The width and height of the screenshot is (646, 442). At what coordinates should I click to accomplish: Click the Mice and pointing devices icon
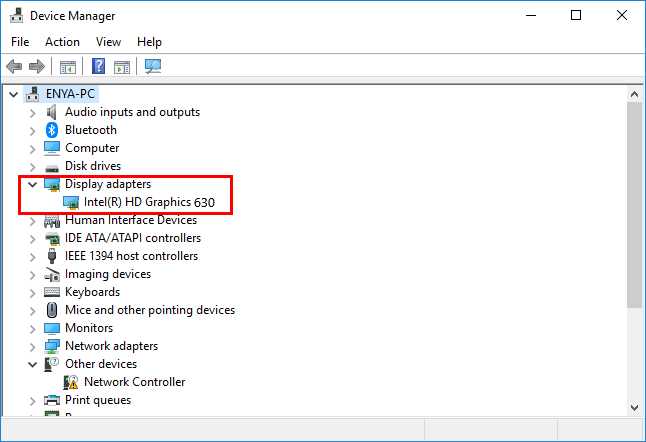52,310
